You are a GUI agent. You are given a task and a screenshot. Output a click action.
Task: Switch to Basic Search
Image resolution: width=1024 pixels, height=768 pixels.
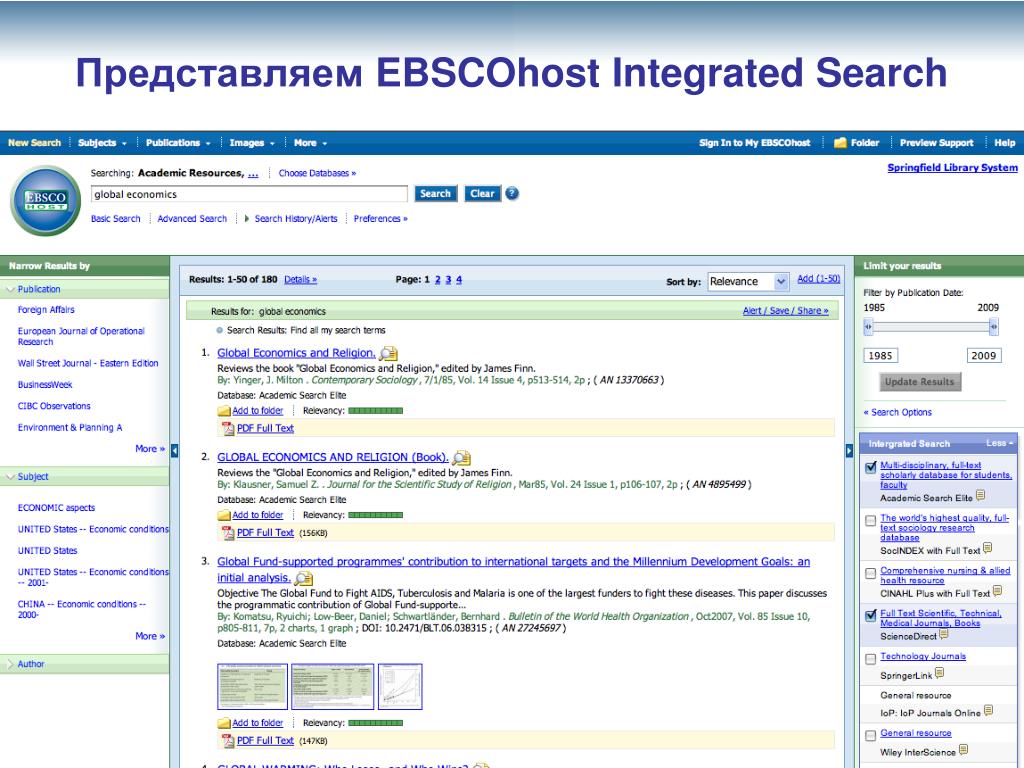pyautogui.click(x=116, y=219)
